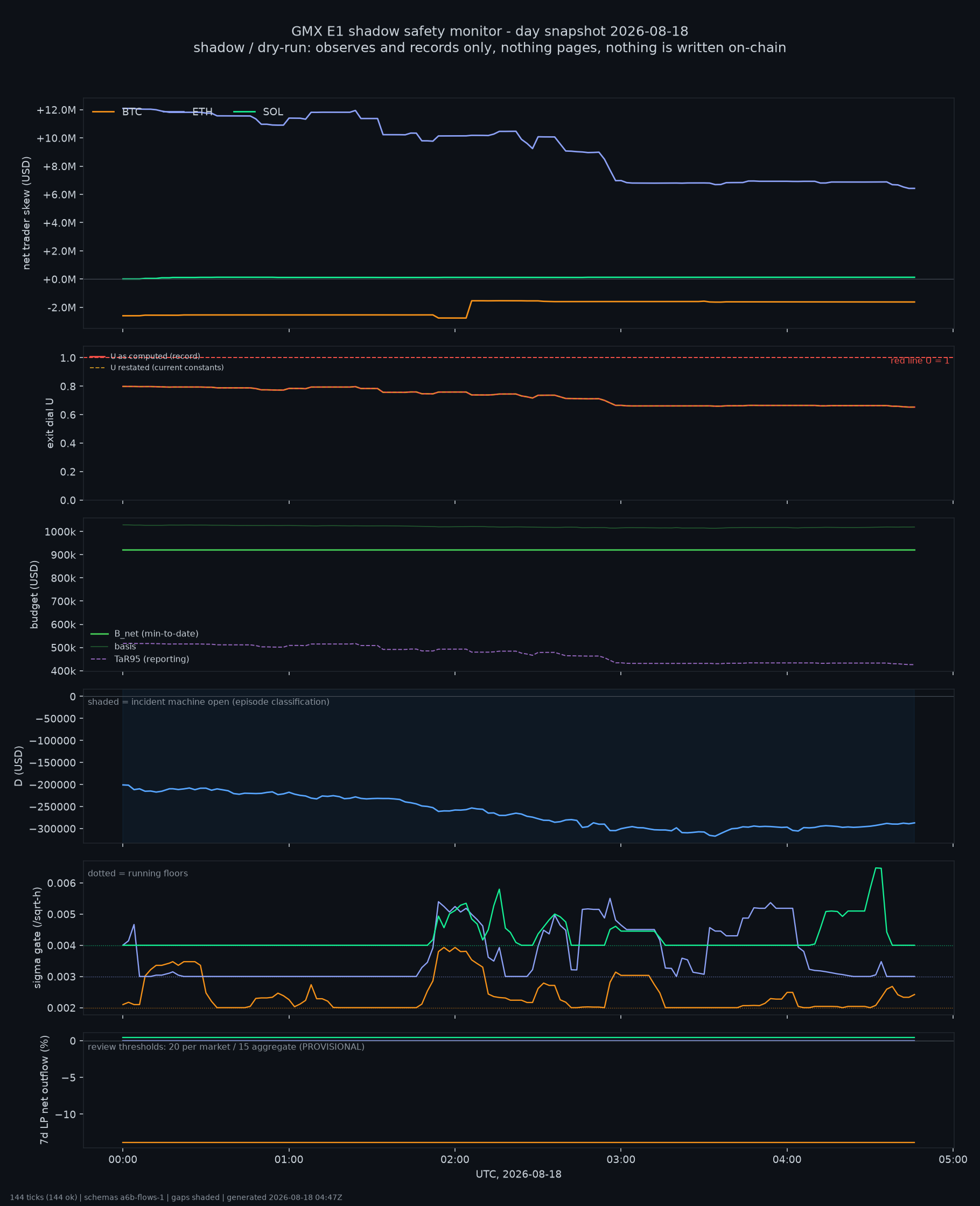
Task: Click the green SOL legend line sample
Action: pos(244,113)
